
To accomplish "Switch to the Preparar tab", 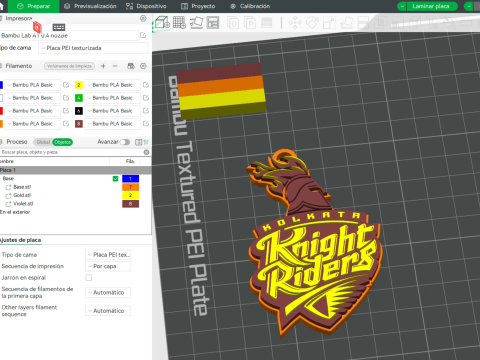I will (x=33, y=6).
